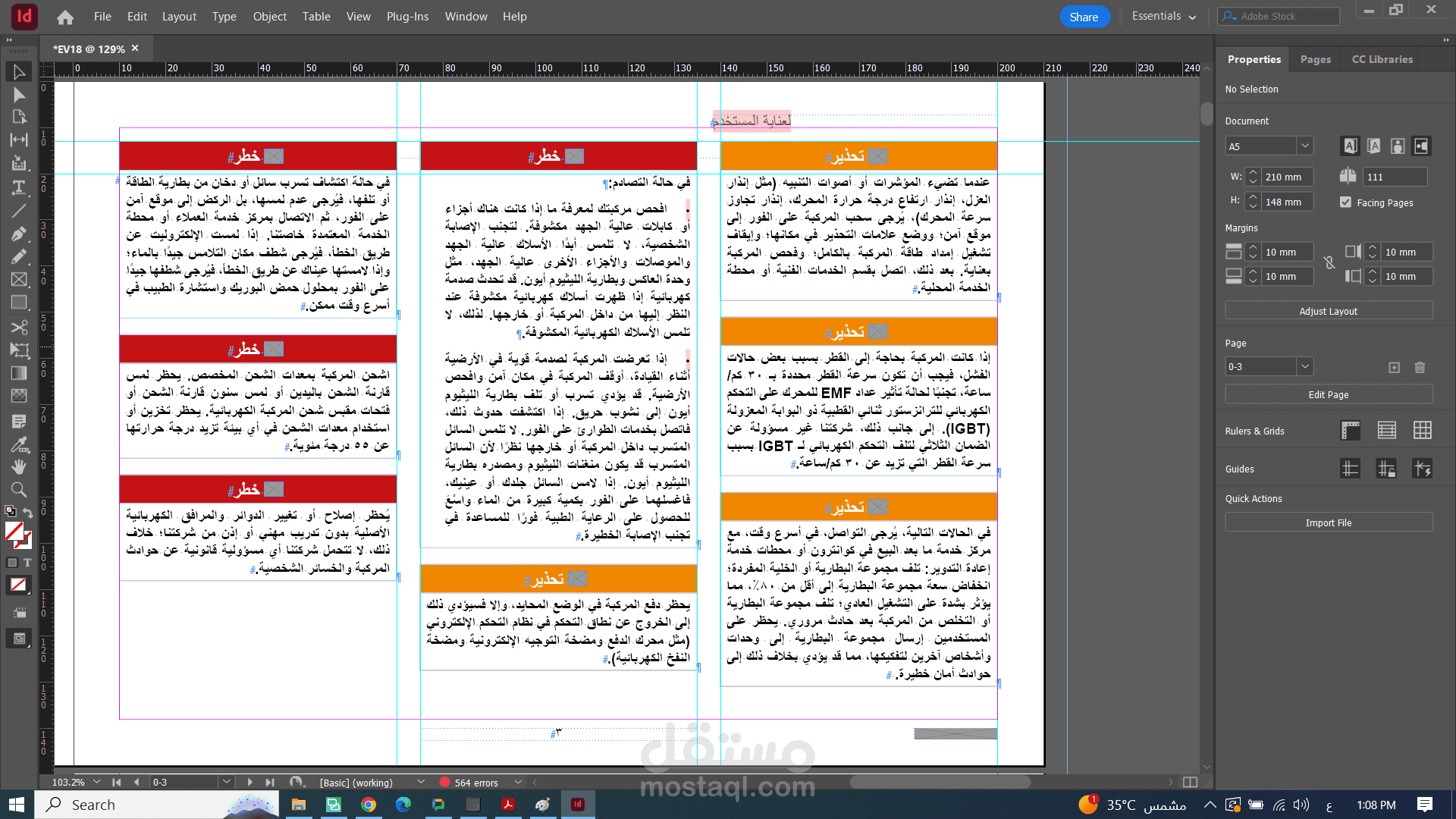The height and width of the screenshot is (819, 1456).
Task: Activate the Zoom tool
Action: [19, 490]
